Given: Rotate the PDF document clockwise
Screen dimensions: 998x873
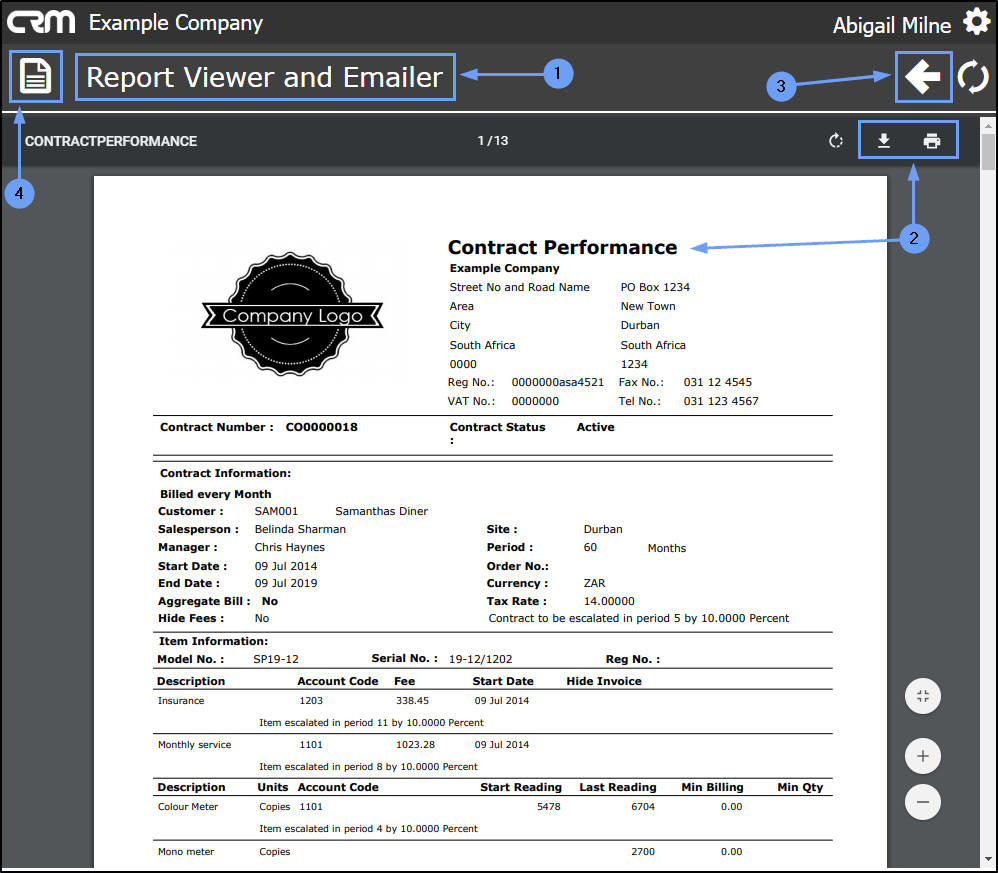Looking at the screenshot, I should 836,141.
